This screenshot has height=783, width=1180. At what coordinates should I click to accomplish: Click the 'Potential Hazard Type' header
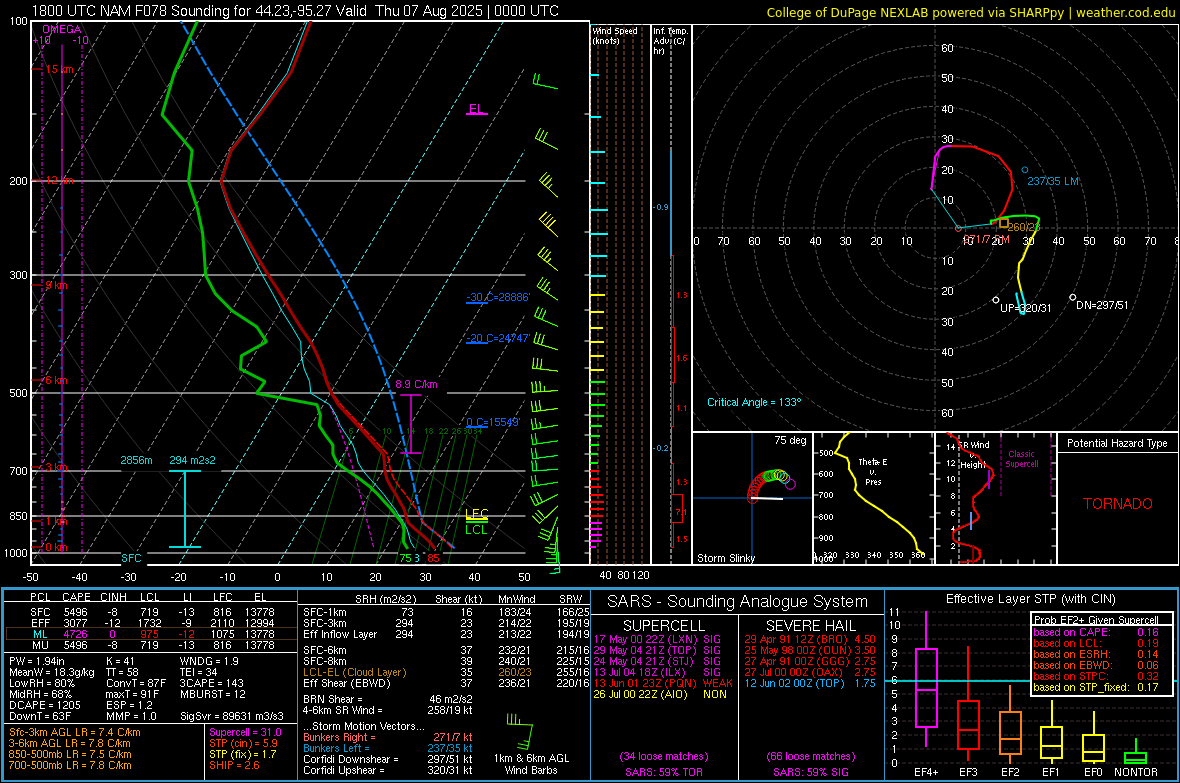pyautogui.click(x=1117, y=443)
